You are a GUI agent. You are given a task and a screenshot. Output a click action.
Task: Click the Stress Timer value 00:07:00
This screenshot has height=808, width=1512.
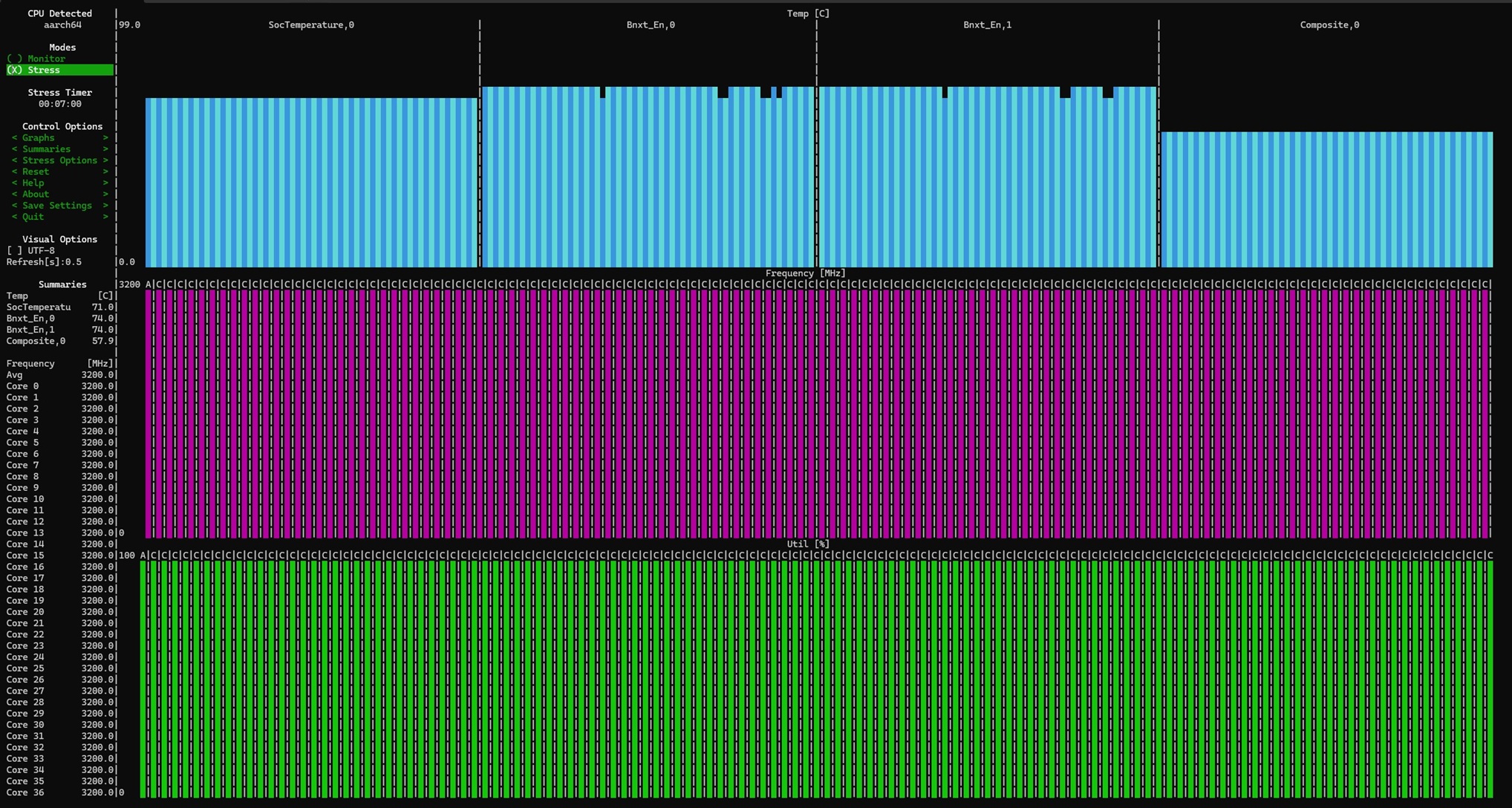tap(60, 104)
